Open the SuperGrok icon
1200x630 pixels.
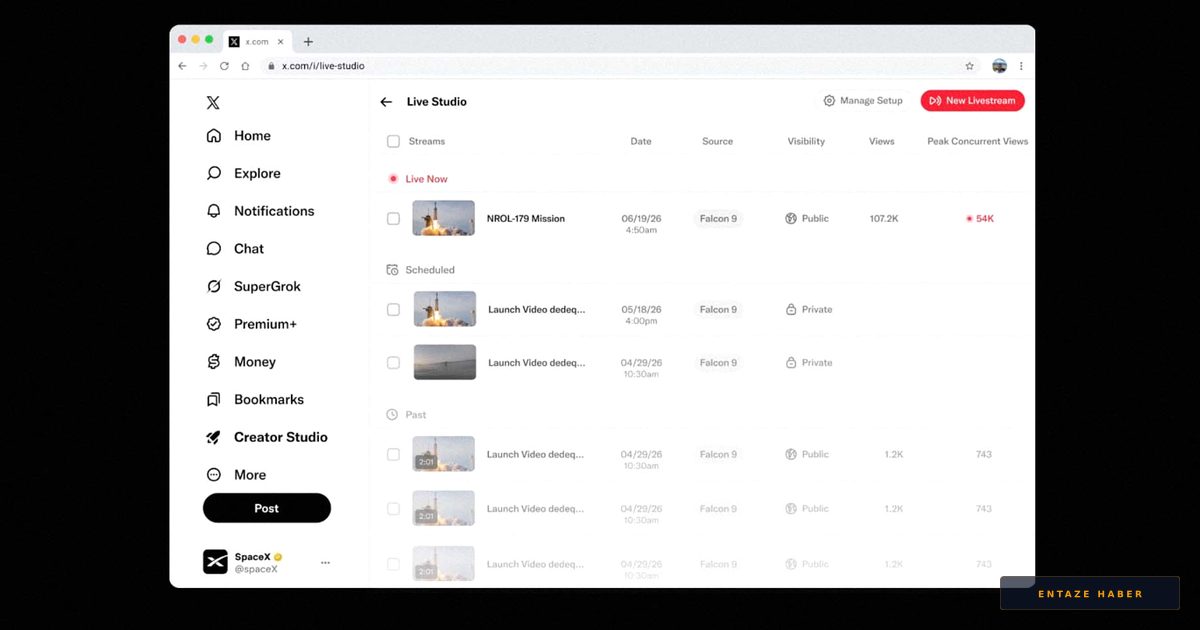click(x=213, y=286)
